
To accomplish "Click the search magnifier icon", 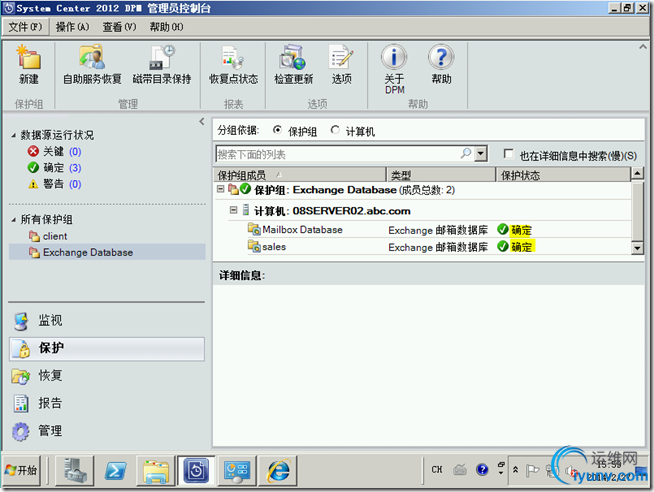I will click(x=466, y=153).
